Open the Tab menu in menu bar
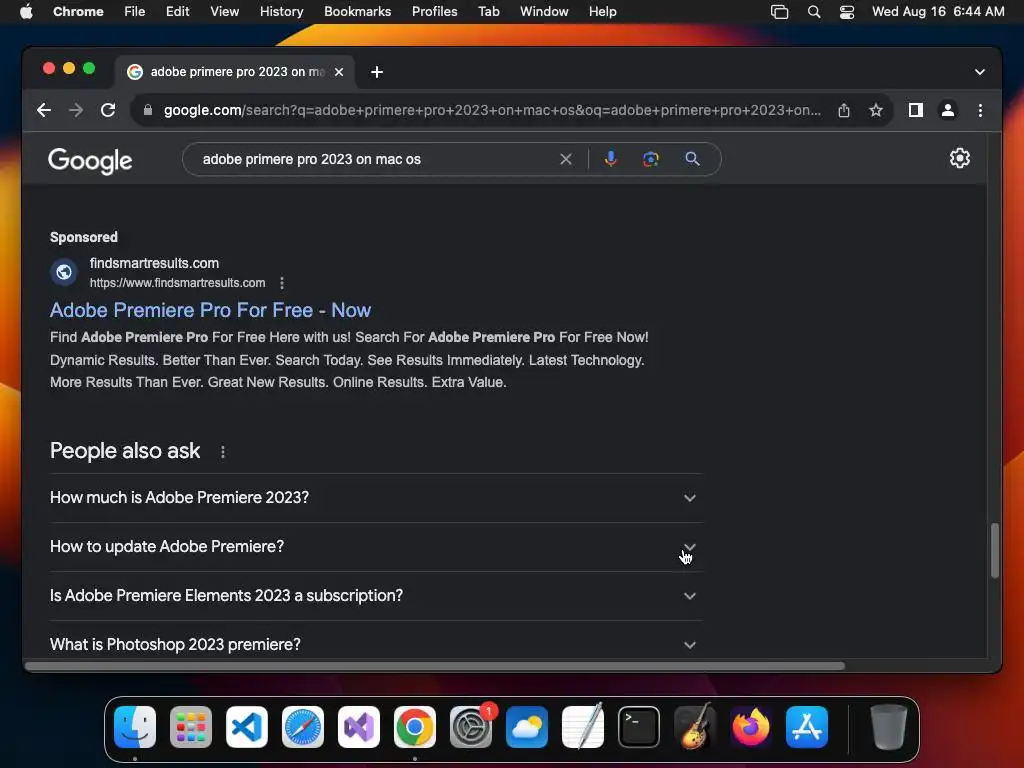The height and width of the screenshot is (768, 1024). coord(488,11)
